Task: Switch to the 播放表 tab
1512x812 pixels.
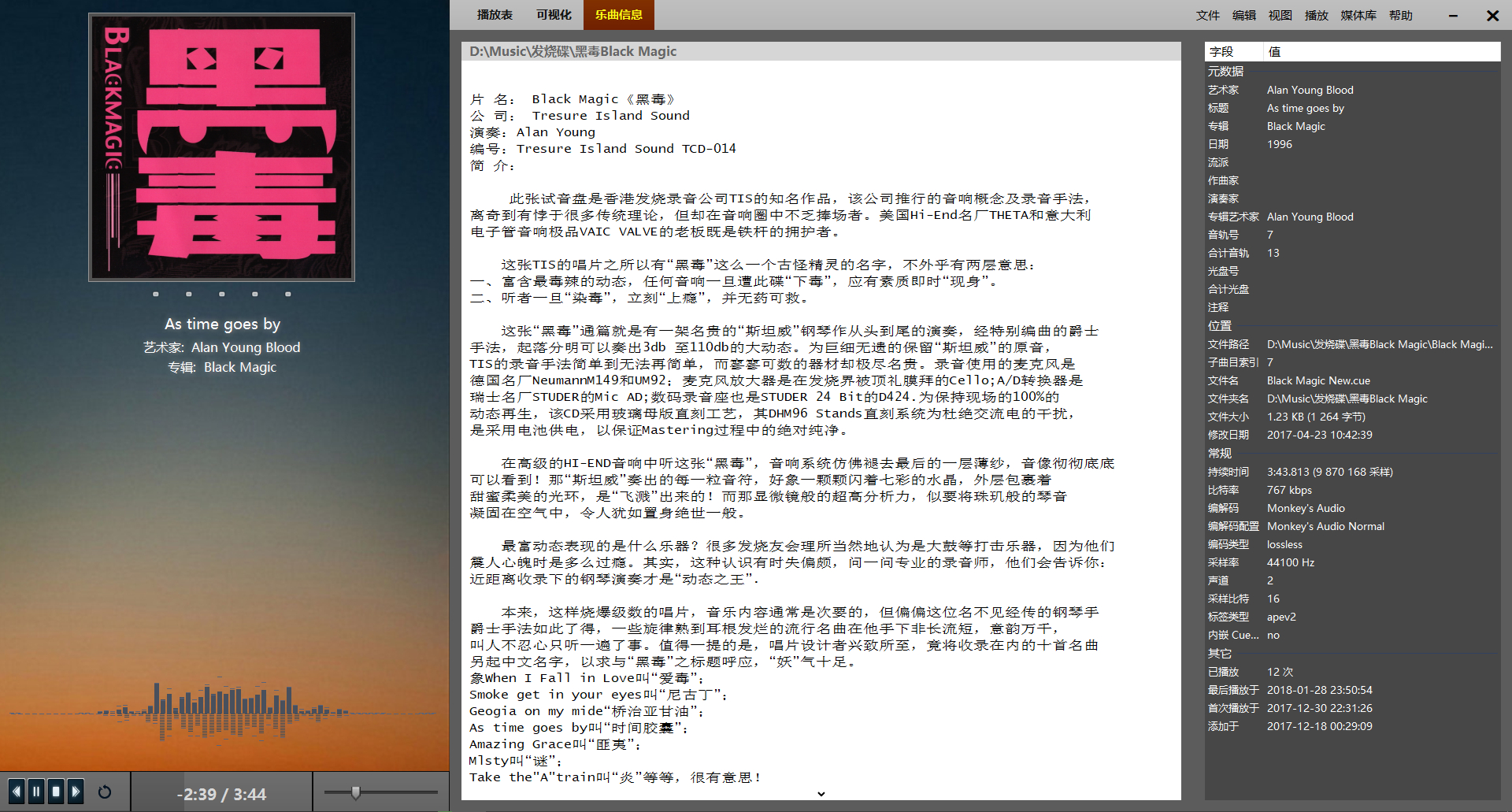Action: tap(495, 15)
